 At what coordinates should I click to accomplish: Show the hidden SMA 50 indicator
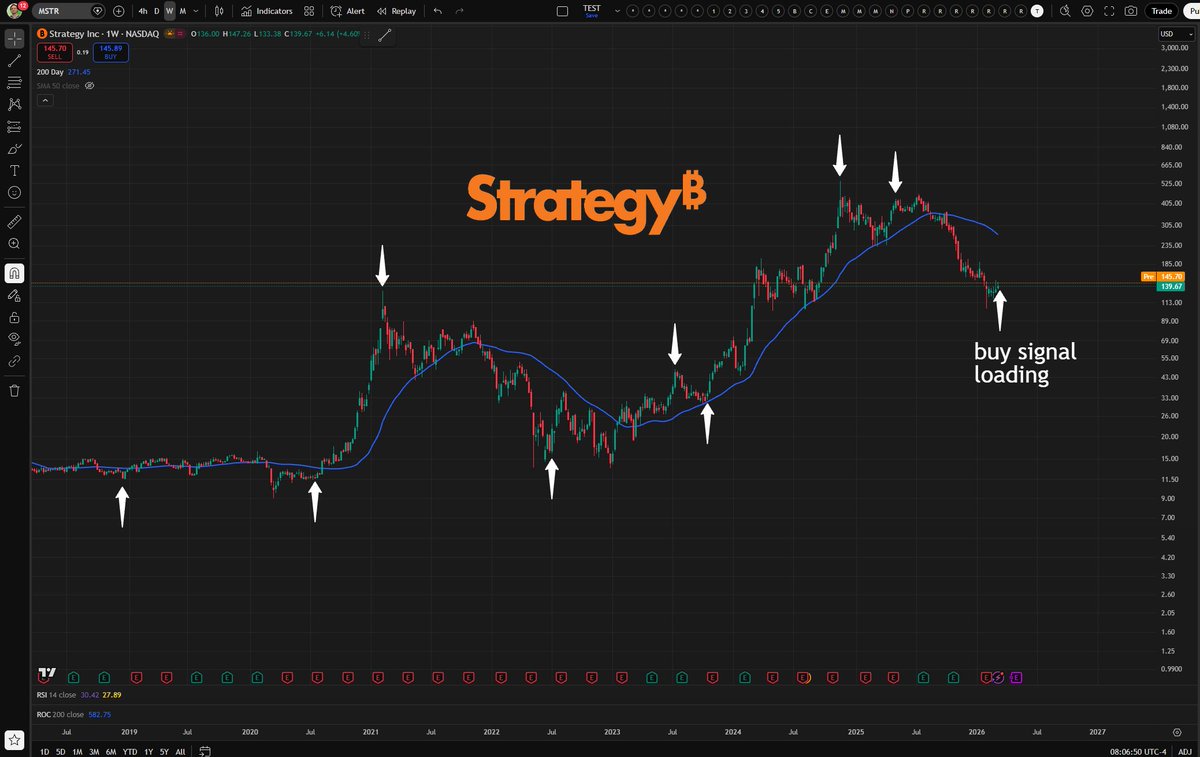pos(89,86)
